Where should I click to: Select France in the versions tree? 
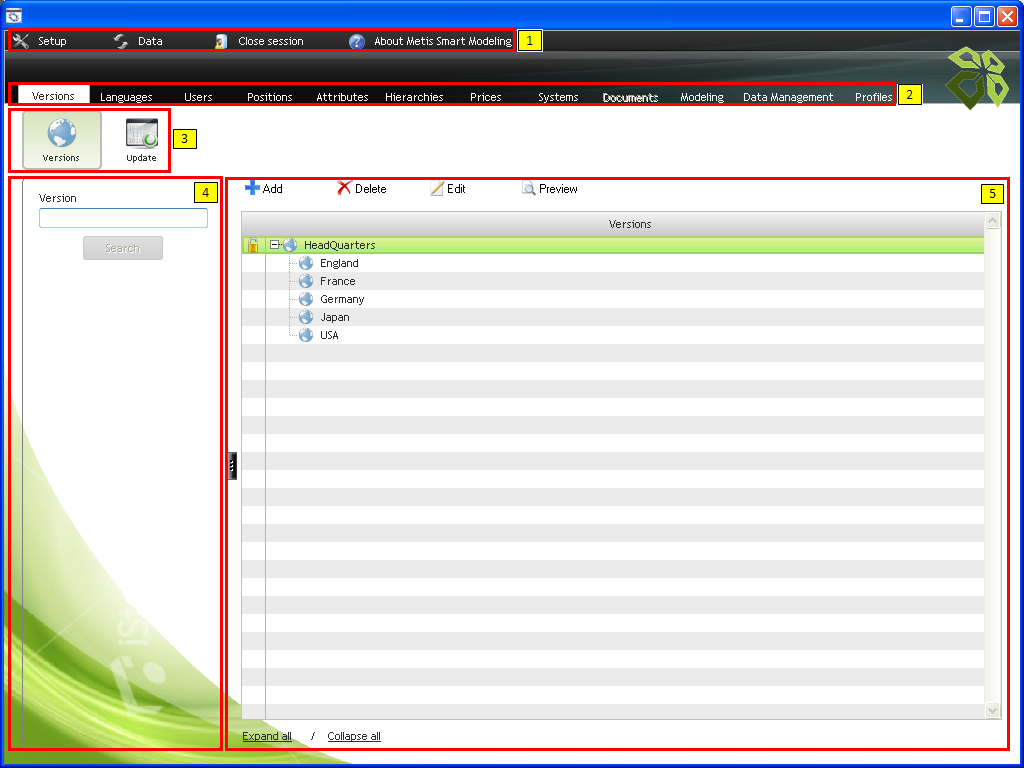338,281
